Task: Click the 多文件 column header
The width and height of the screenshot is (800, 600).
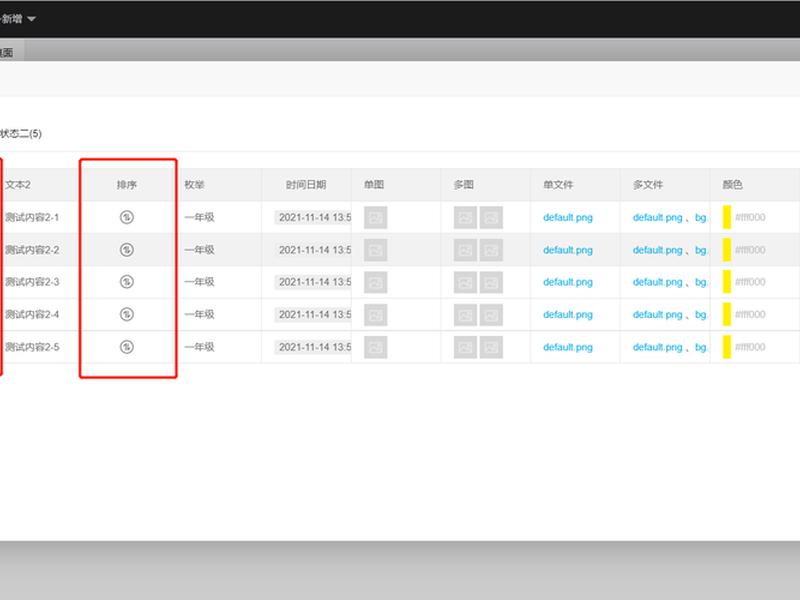Action: click(648, 185)
